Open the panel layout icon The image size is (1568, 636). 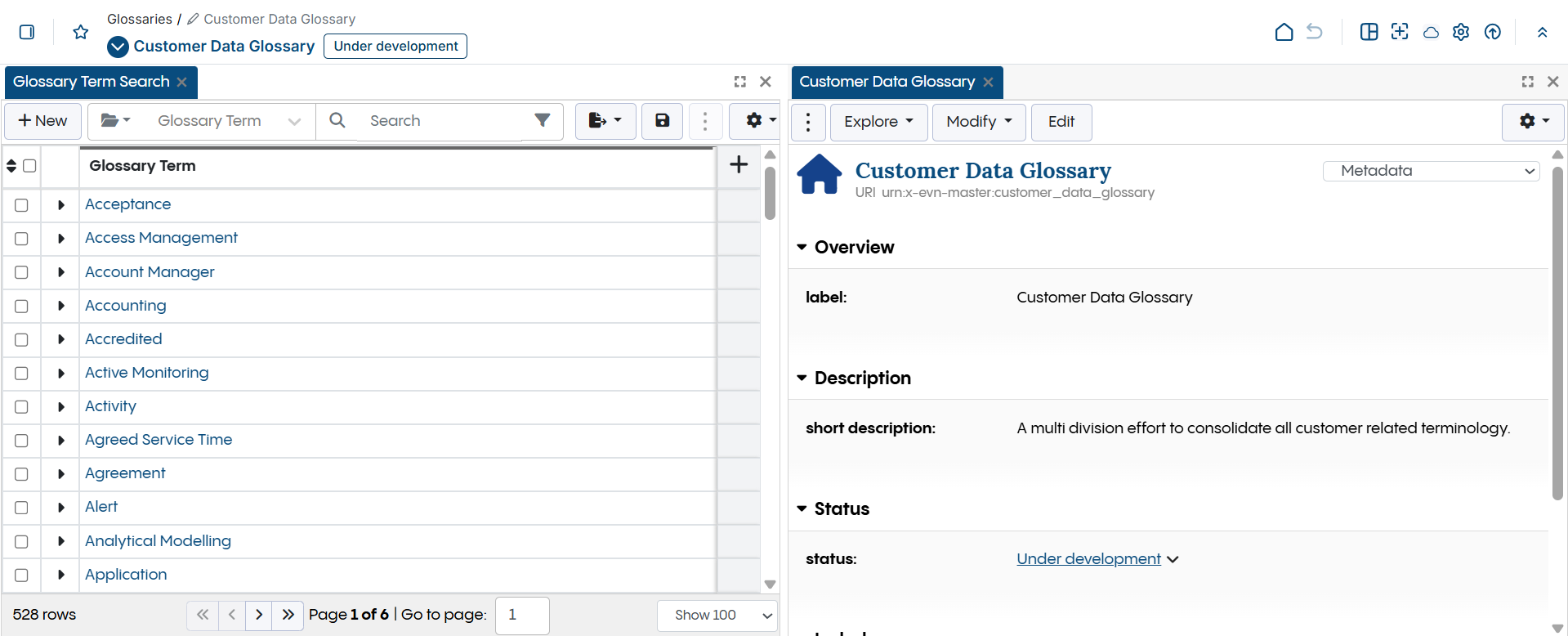(x=1369, y=32)
